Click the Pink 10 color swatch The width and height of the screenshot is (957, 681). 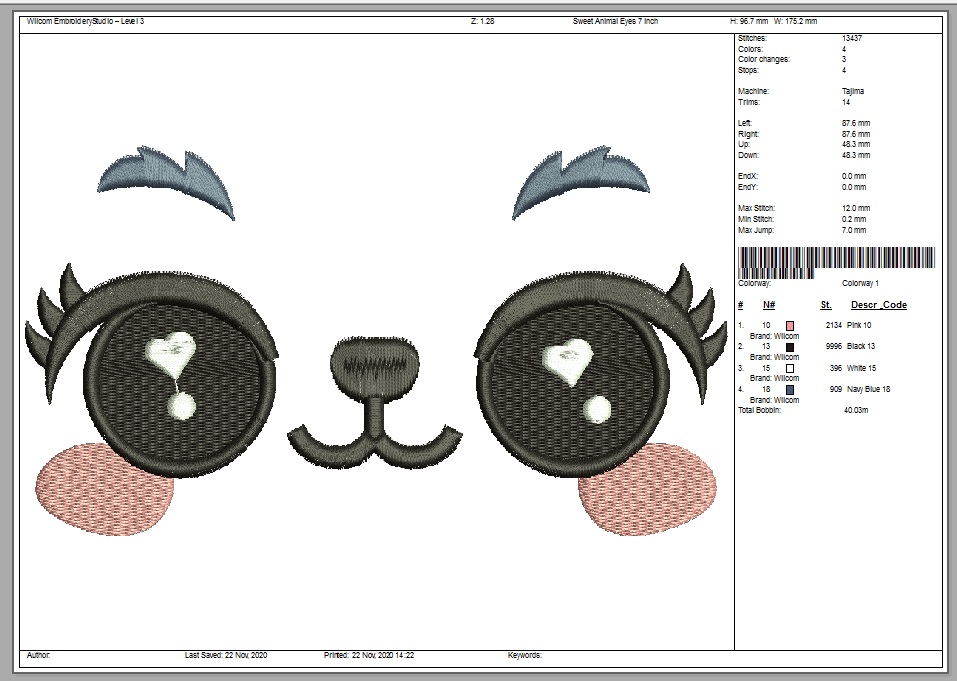click(x=789, y=326)
